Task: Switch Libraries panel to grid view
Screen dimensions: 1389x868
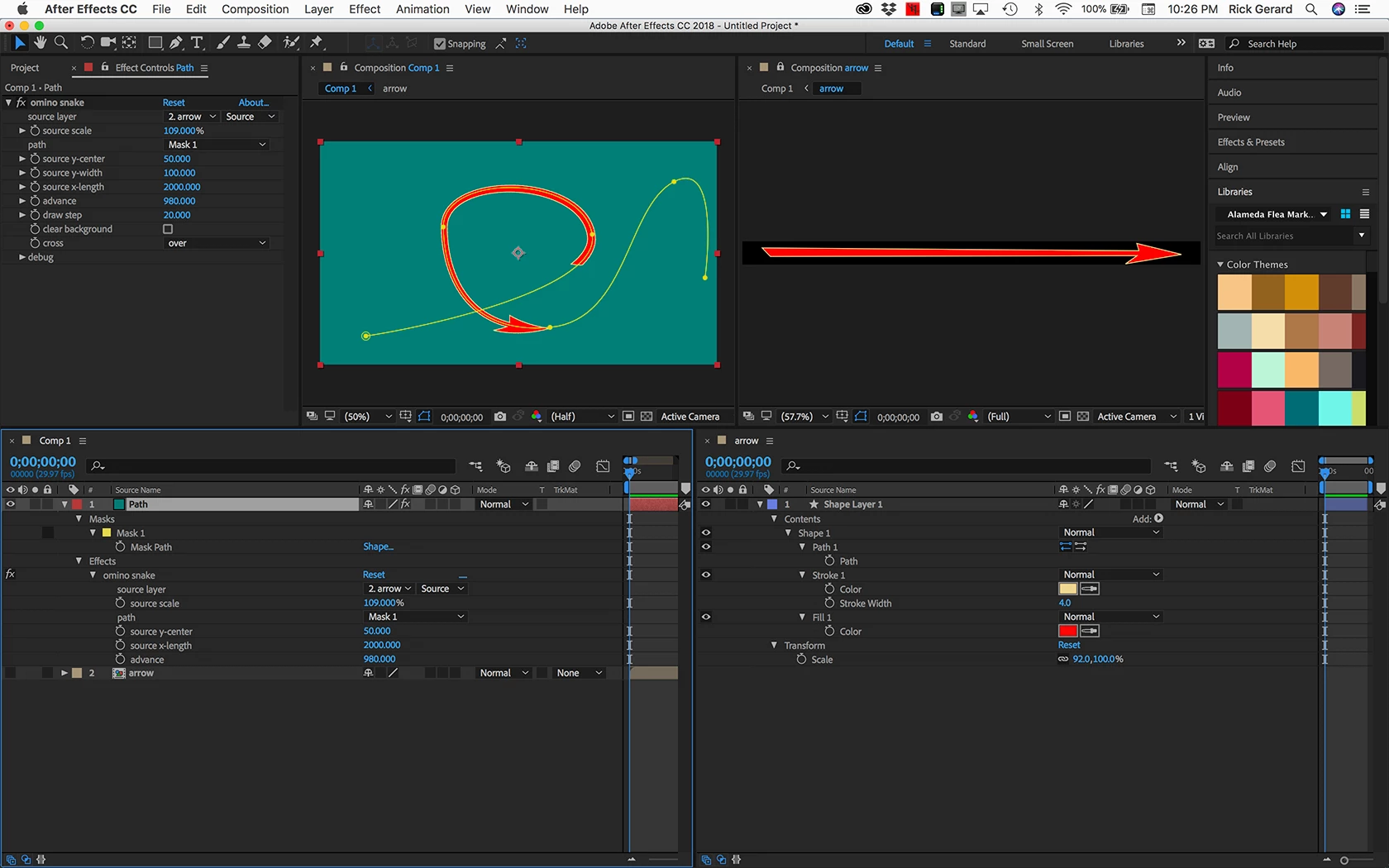Action: point(1345,214)
